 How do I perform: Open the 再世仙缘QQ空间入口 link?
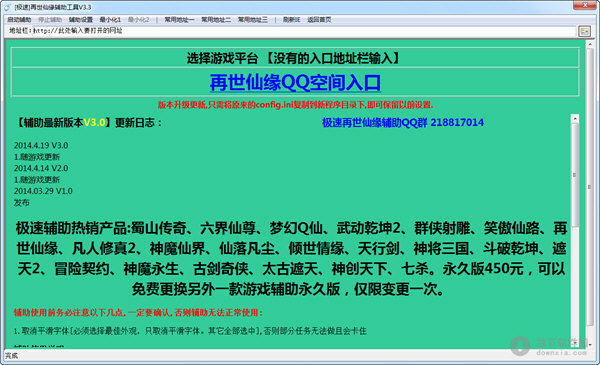click(295, 82)
